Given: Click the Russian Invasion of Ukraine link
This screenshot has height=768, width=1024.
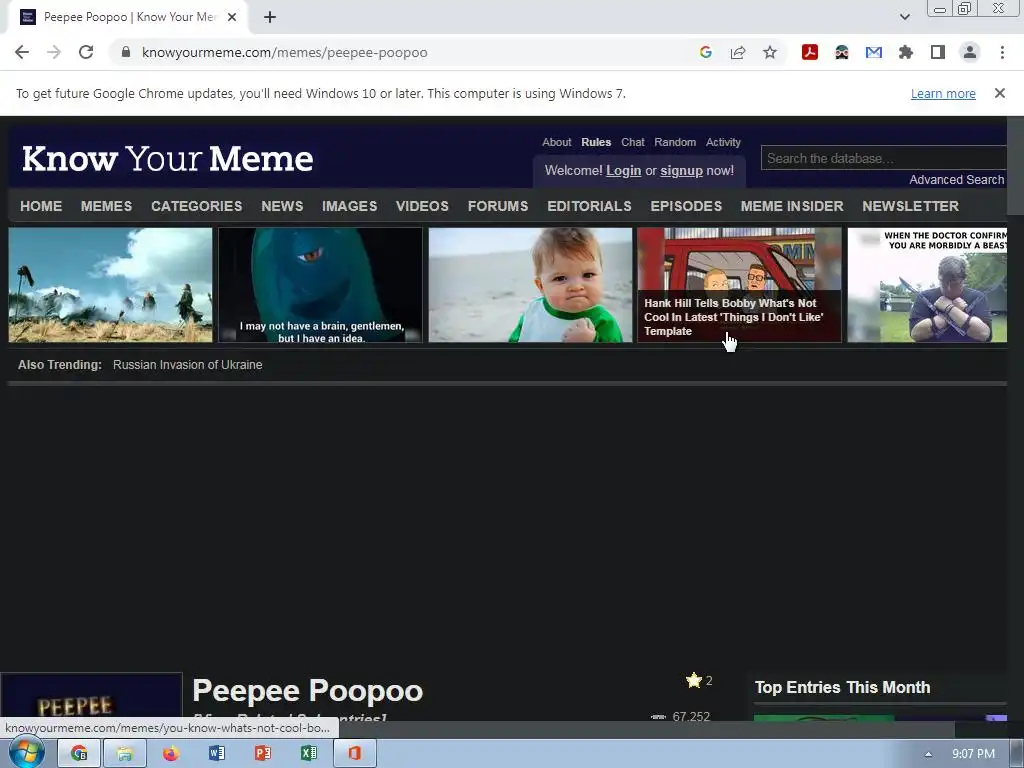Looking at the screenshot, I should [187, 365].
